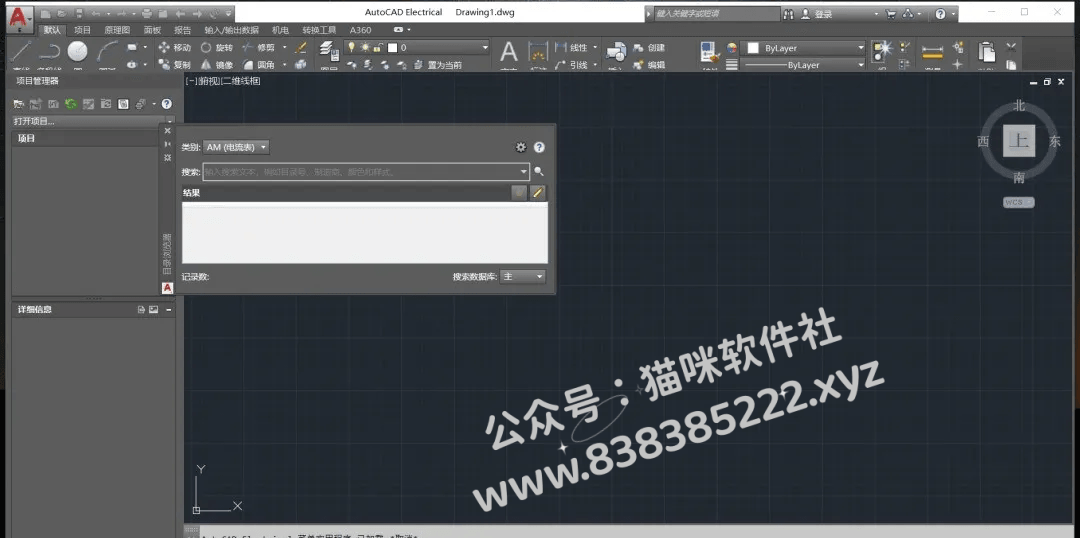Screen dimensions: 1080x538
Task: Click the Fillet (圆角) tool
Action: [258, 65]
